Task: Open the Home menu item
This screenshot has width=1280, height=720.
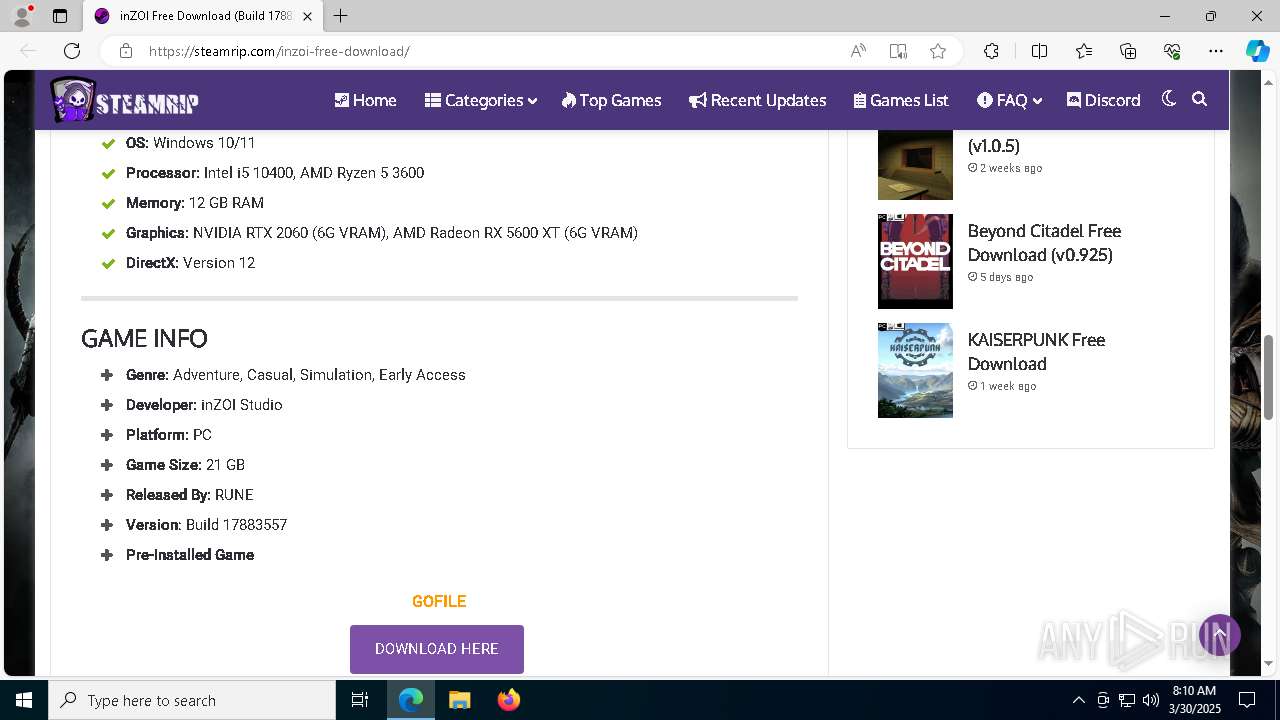Action: pyautogui.click(x=365, y=100)
